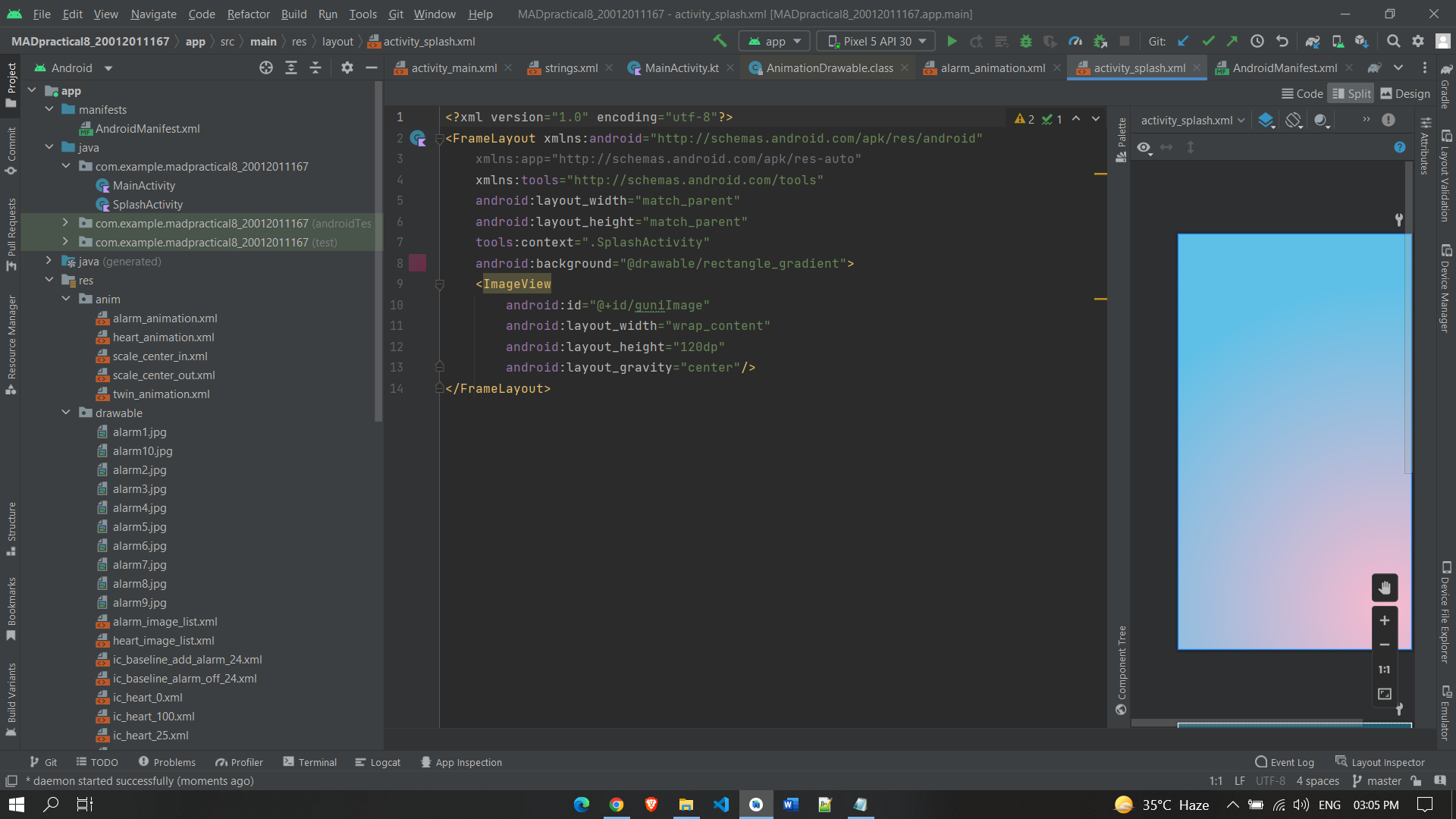Run the app with the green play icon
The image size is (1456, 819).
(x=952, y=41)
